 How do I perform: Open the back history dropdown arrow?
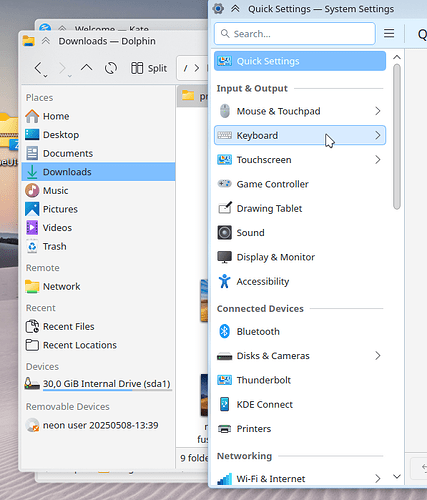(46, 76)
